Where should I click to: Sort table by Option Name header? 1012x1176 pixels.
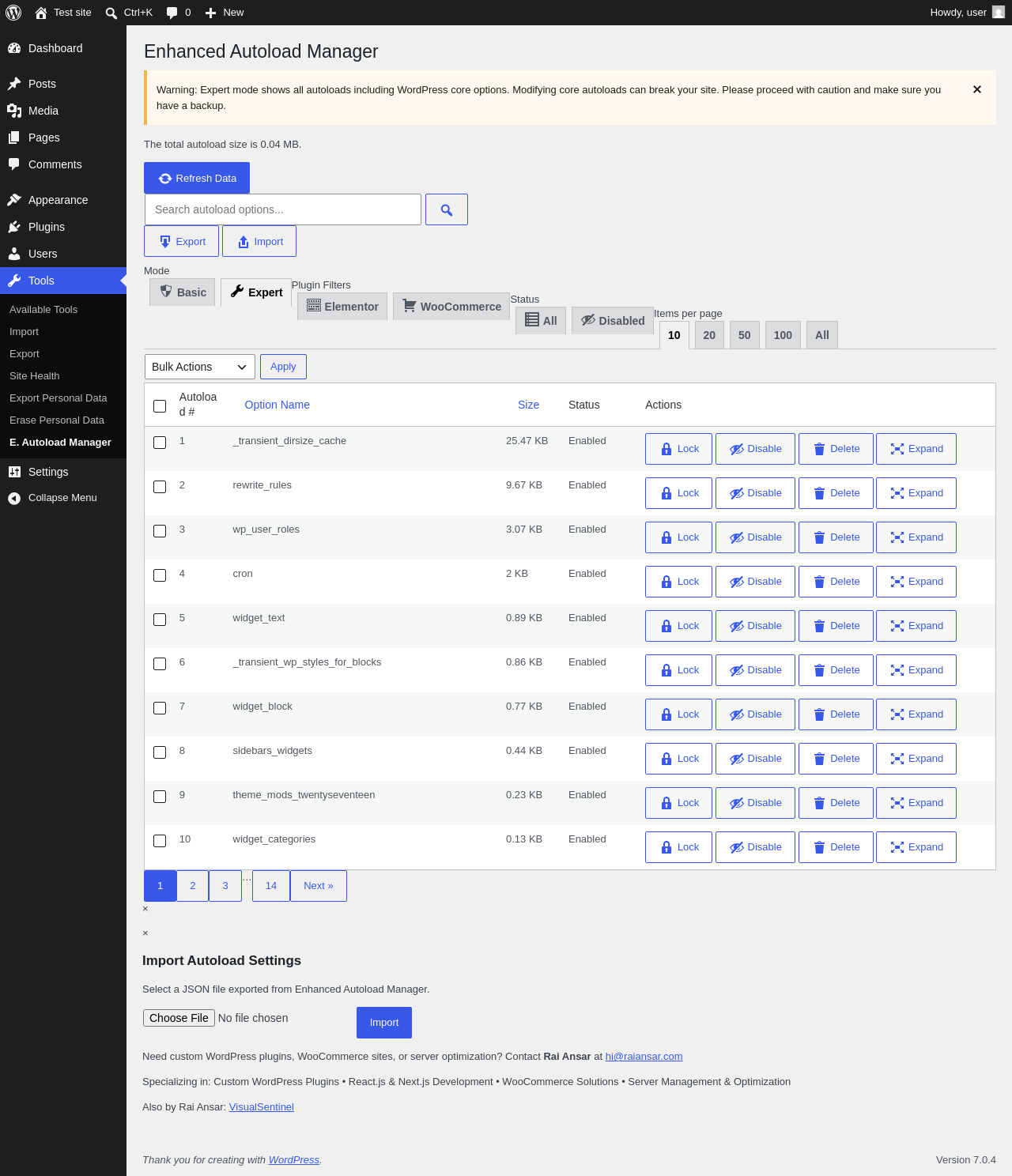(277, 405)
